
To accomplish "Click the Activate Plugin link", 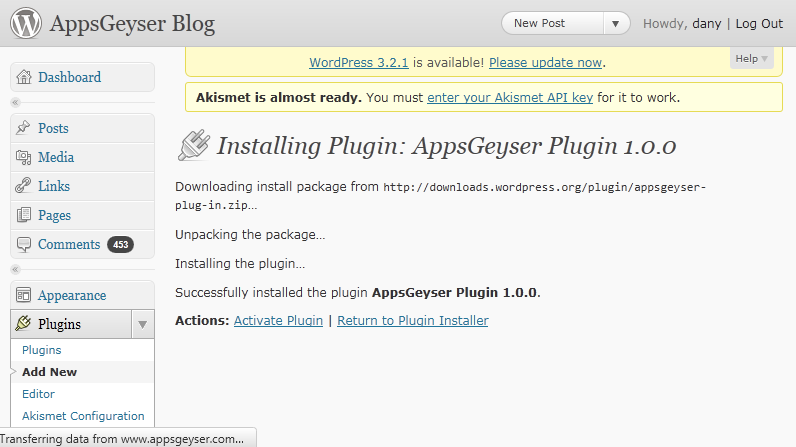I will pyautogui.click(x=278, y=321).
